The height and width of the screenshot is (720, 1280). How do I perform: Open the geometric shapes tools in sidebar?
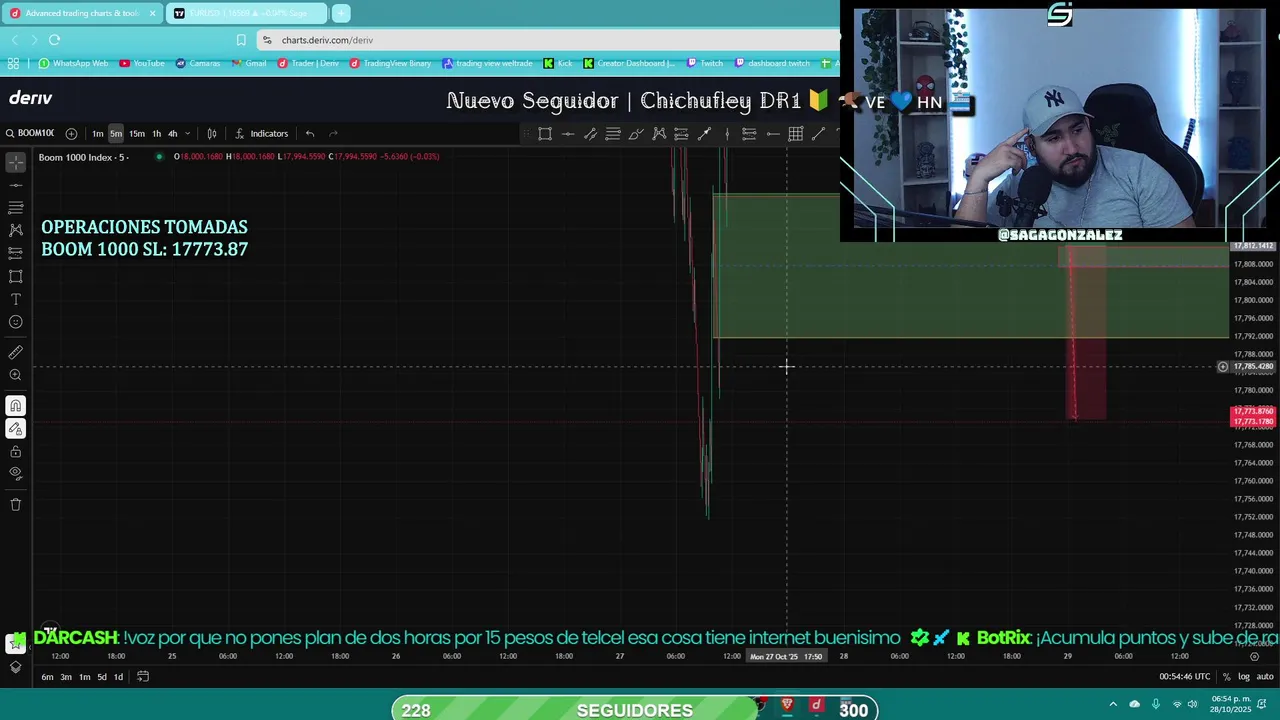coord(15,276)
